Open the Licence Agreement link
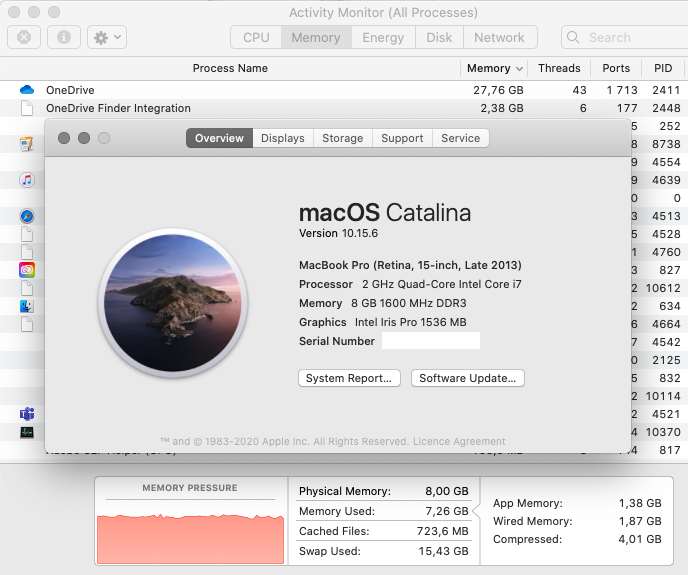The height and width of the screenshot is (575, 688). [459, 441]
